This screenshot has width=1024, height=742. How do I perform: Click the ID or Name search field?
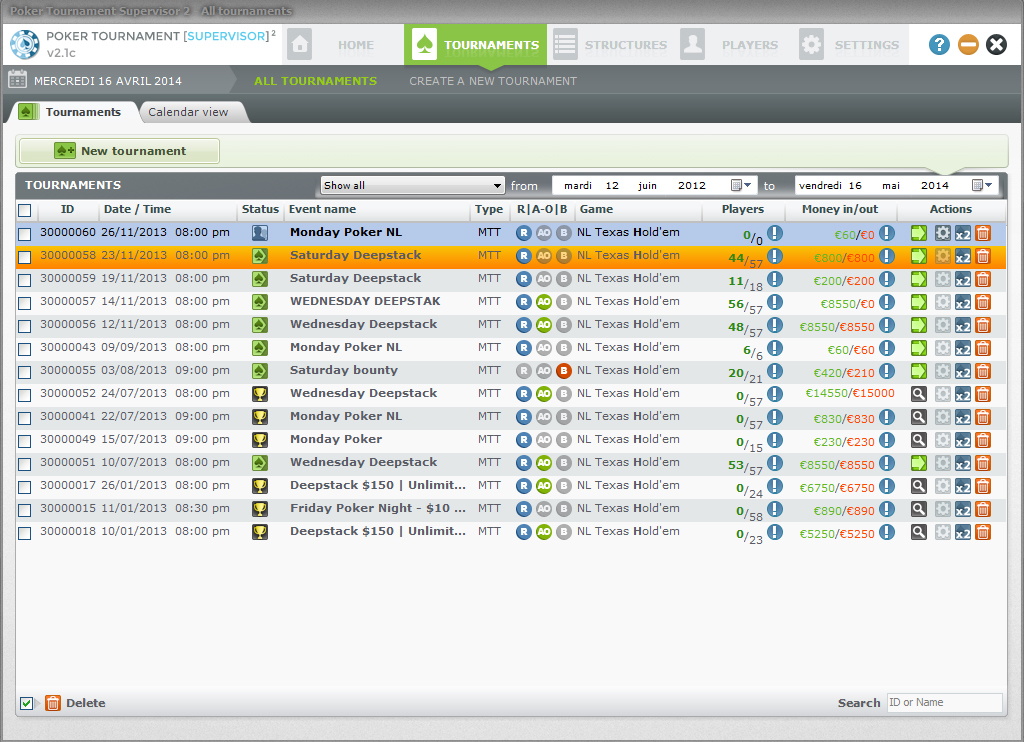click(943, 703)
